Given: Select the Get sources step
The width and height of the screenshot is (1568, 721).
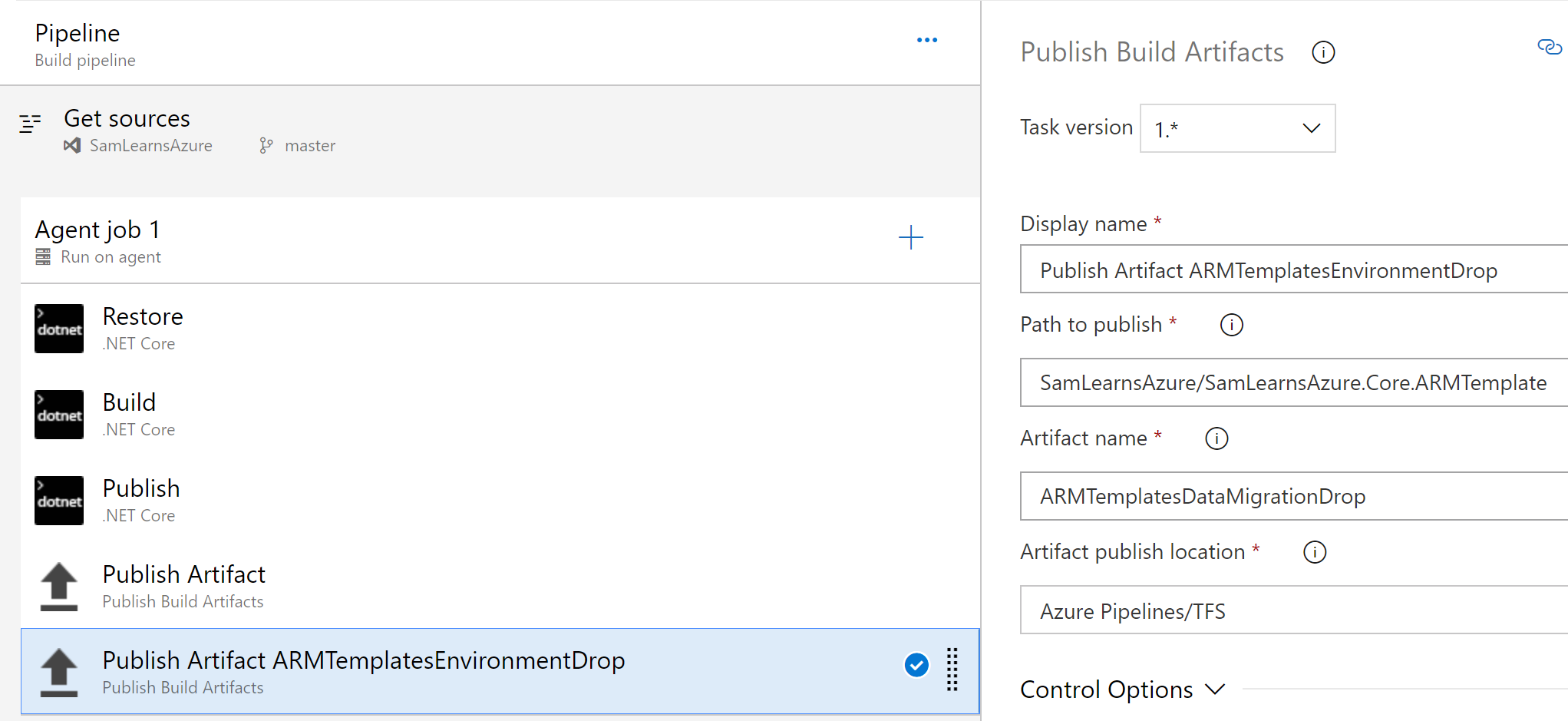Looking at the screenshot, I should coord(127,119).
